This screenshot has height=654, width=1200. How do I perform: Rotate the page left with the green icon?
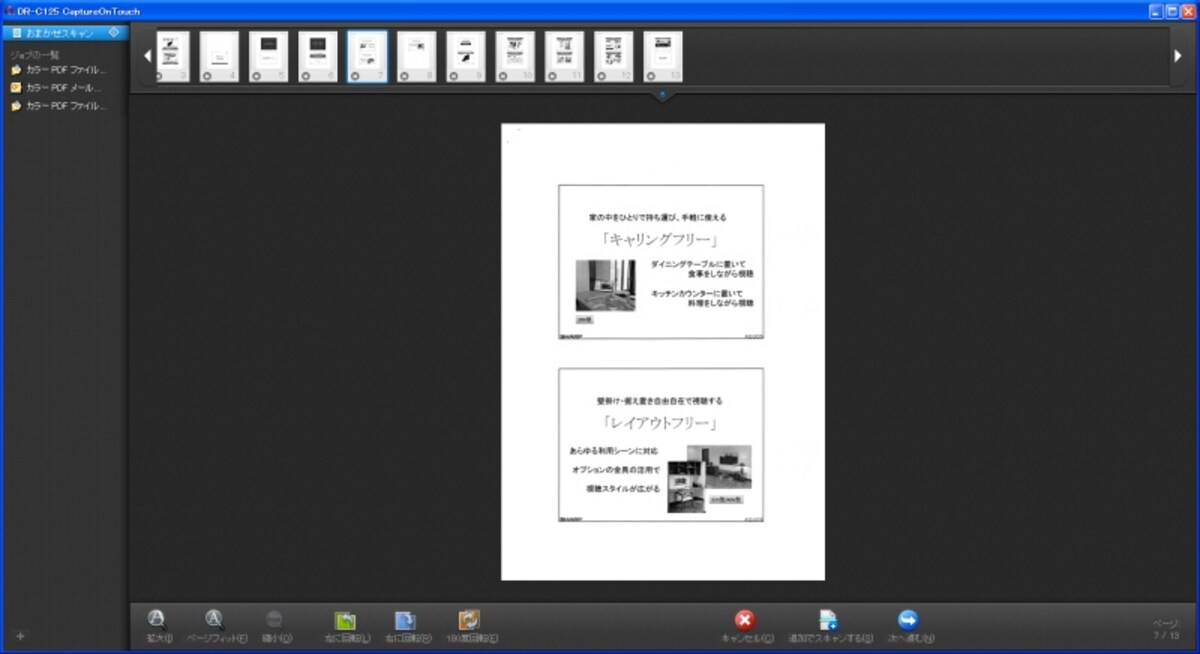click(345, 620)
